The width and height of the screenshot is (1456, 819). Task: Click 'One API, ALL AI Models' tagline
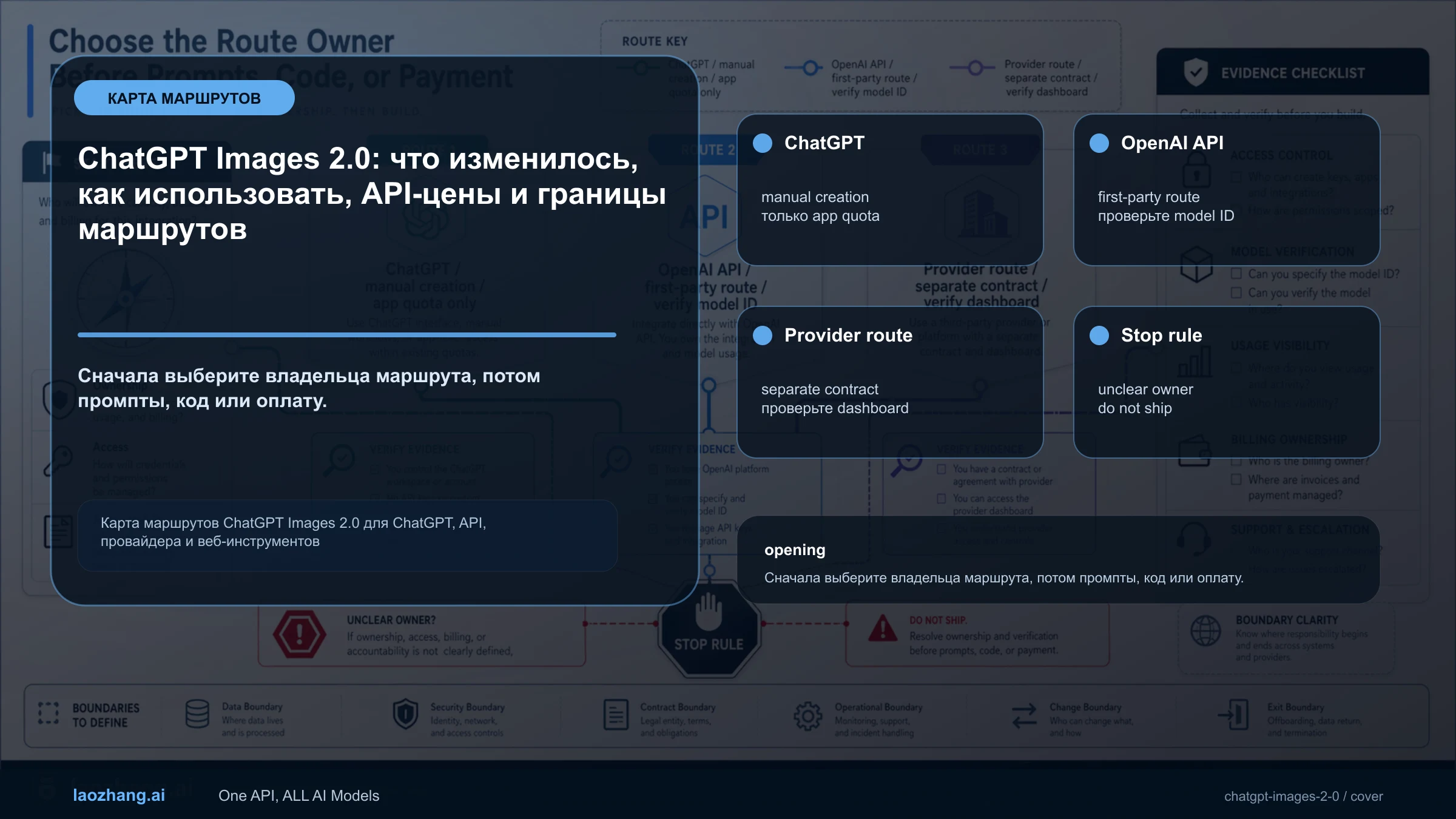[x=298, y=795]
